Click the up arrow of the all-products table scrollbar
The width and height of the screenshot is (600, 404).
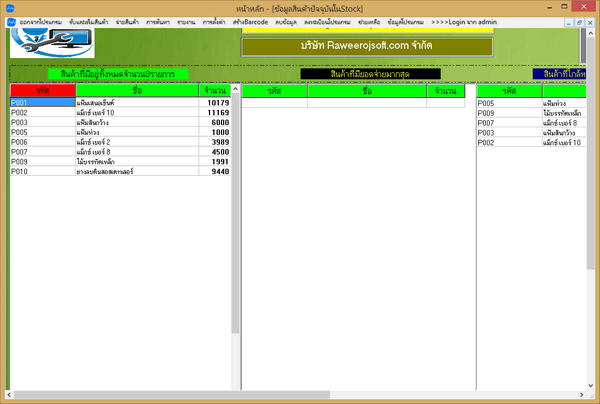click(235, 89)
